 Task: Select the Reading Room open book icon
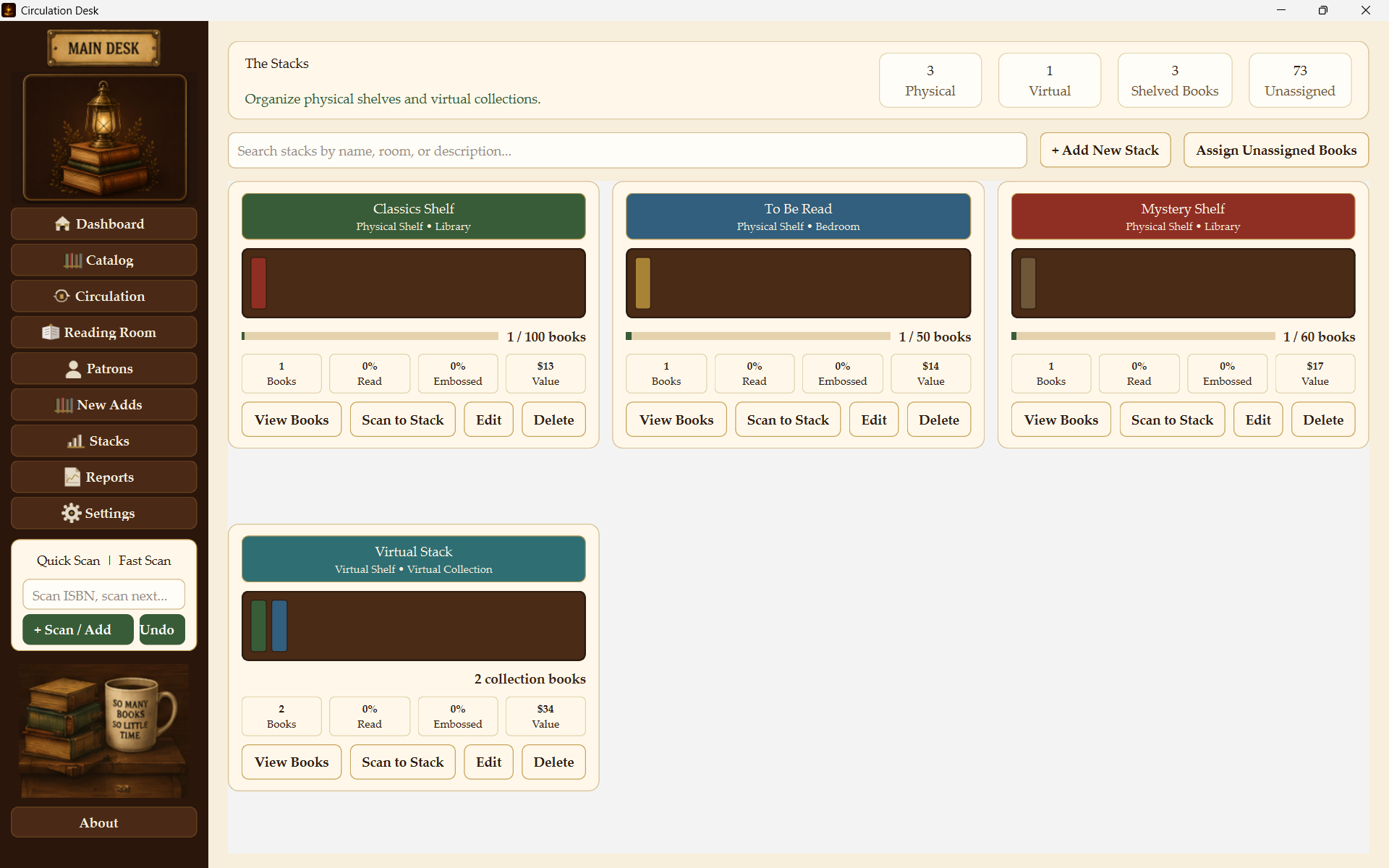pyautogui.click(x=51, y=333)
